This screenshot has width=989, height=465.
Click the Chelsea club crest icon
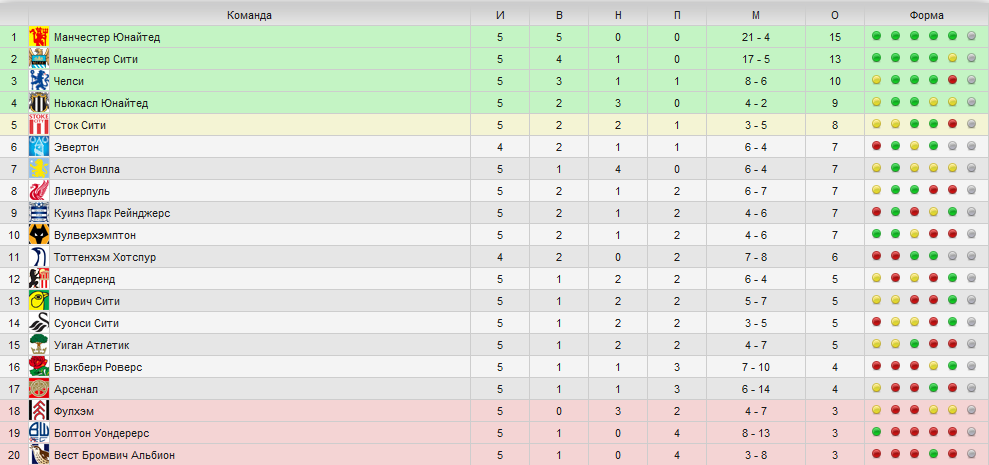pos(39,81)
